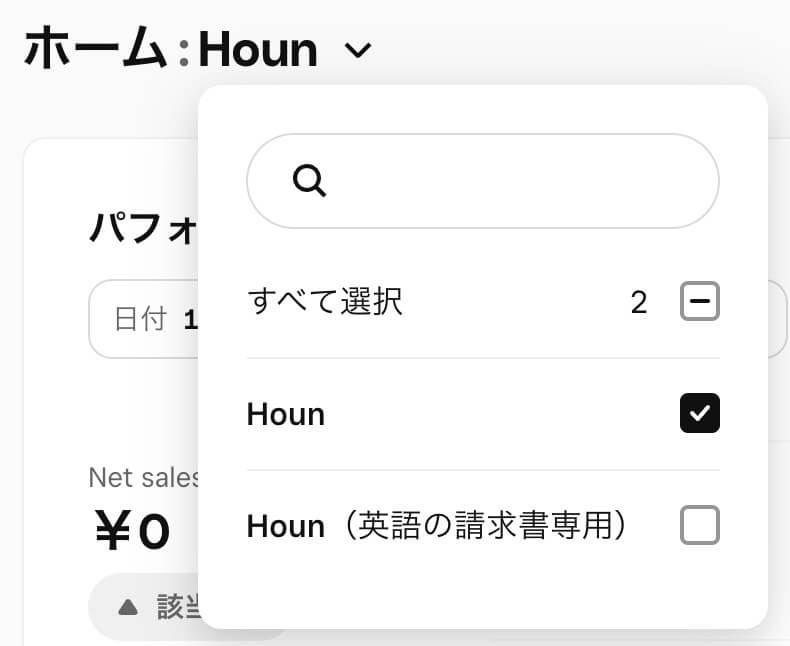This screenshot has height=646, width=790.
Task: Click the selected count number 2
Action: (x=639, y=302)
